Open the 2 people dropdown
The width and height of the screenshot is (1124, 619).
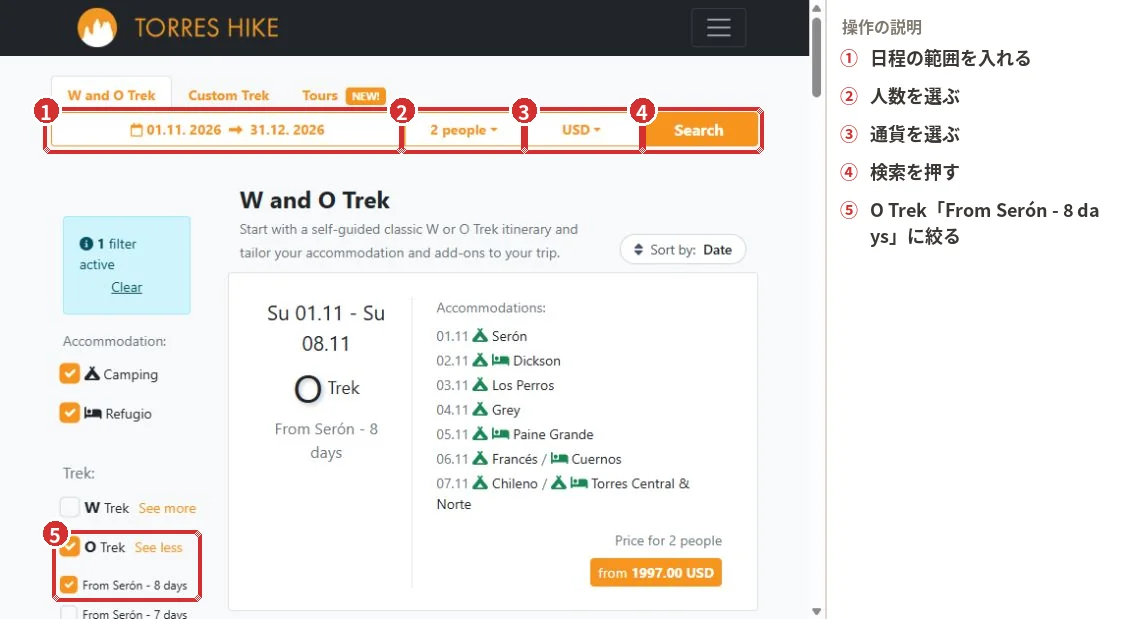[464, 130]
